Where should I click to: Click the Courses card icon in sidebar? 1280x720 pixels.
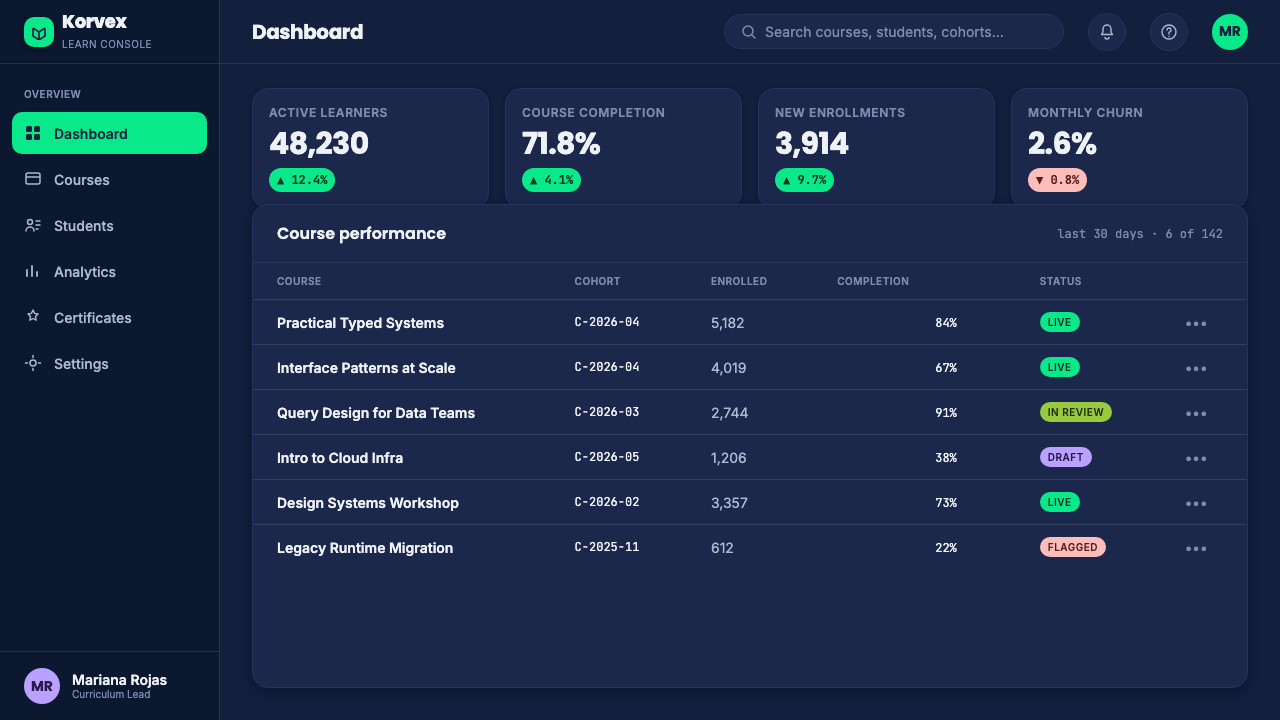(x=33, y=179)
